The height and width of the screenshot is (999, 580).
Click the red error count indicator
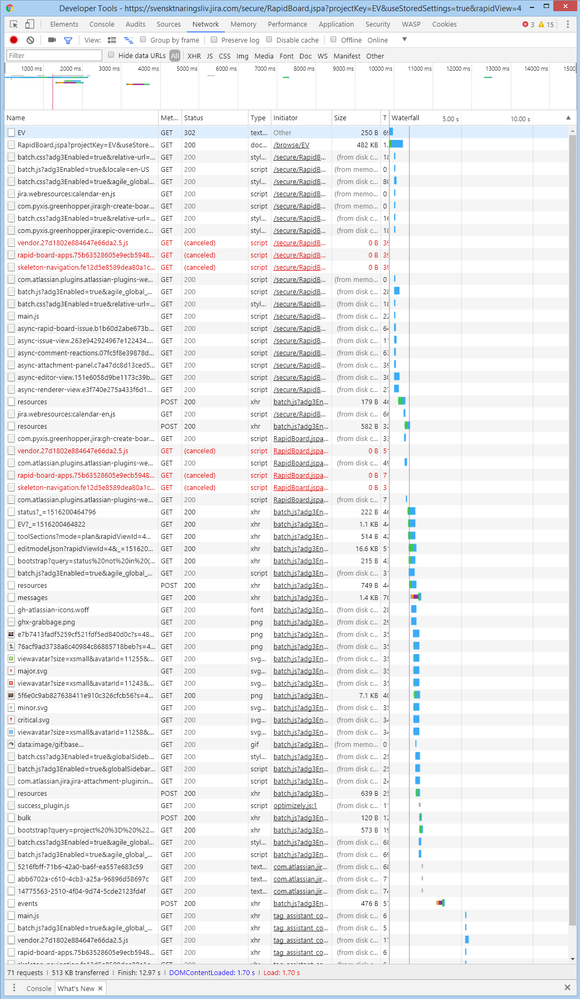tap(528, 24)
